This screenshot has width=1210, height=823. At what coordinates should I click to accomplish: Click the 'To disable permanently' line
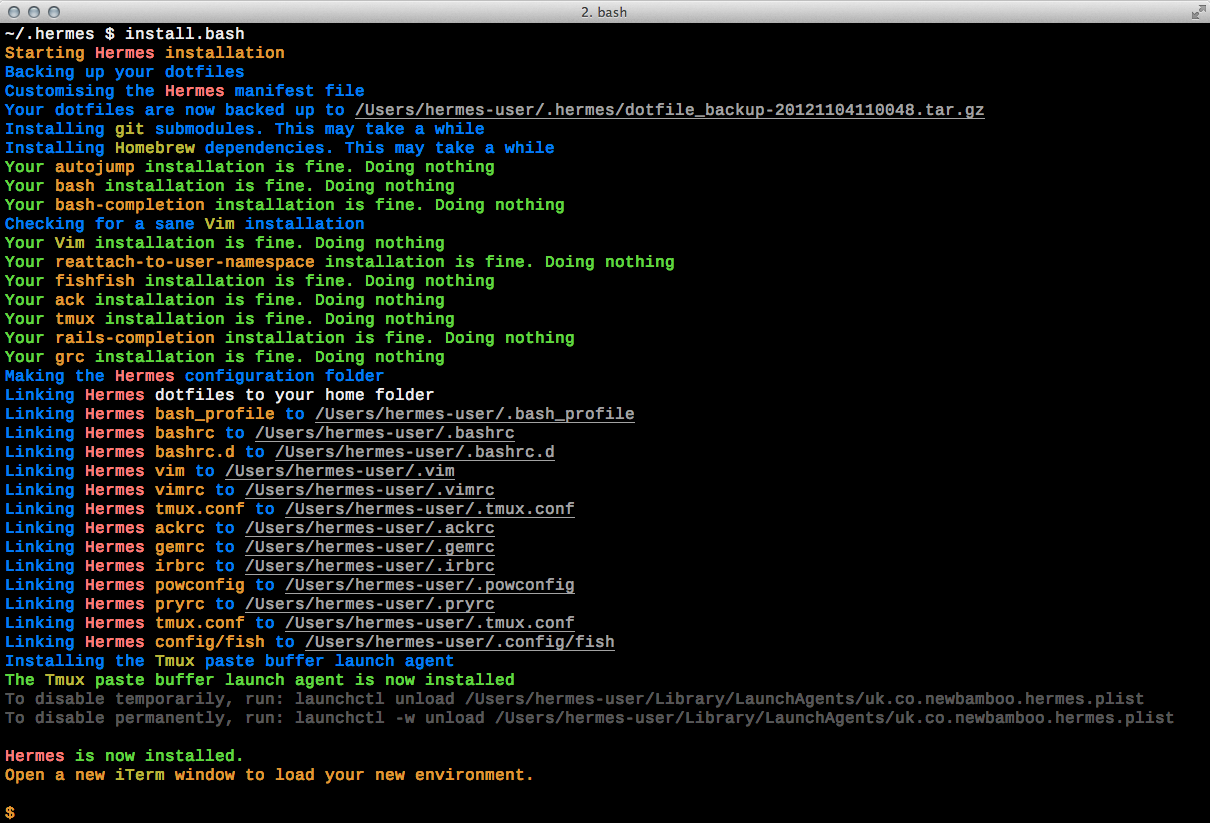(590, 718)
